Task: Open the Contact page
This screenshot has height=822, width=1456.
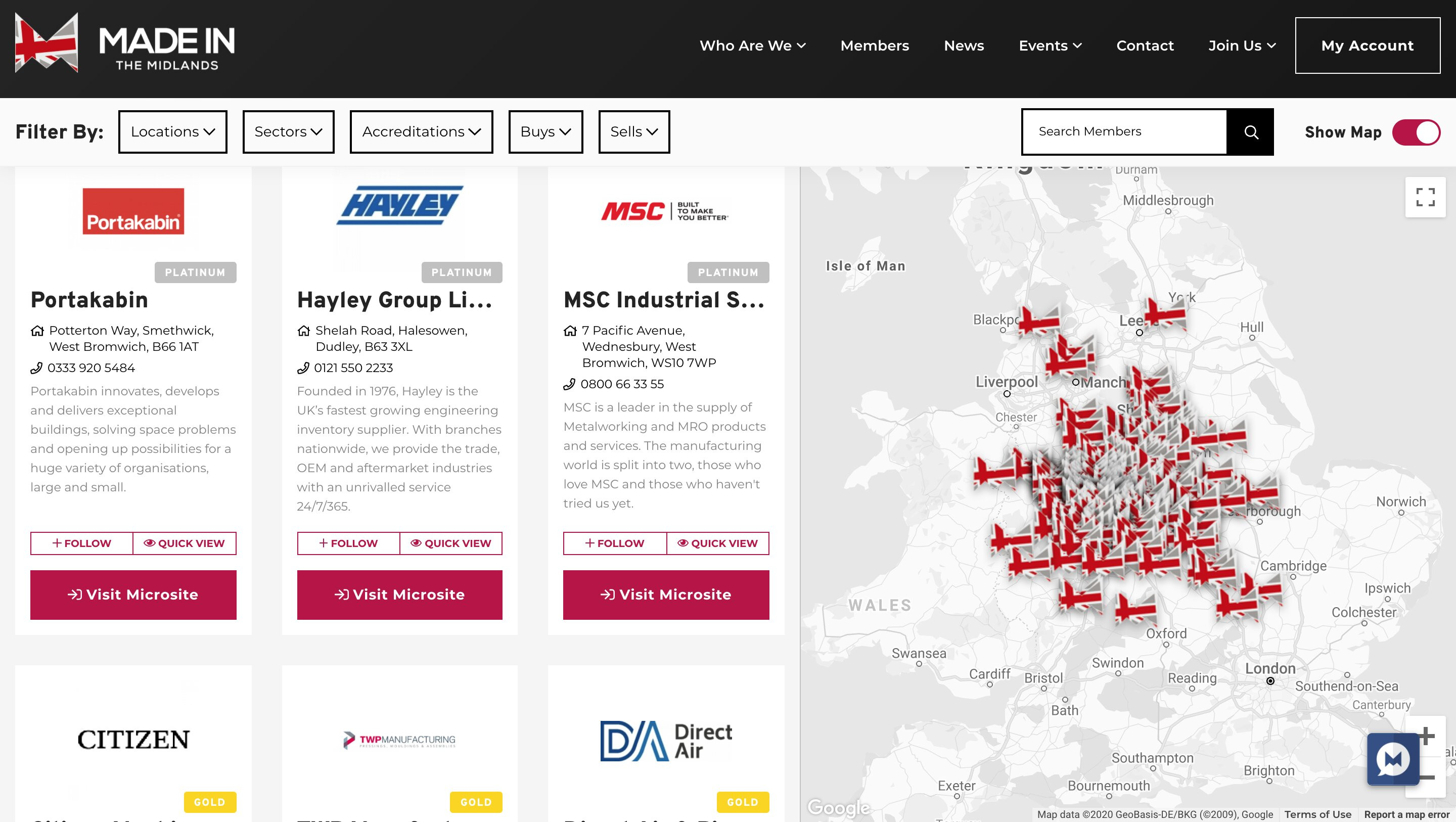Action: point(1145,46)
